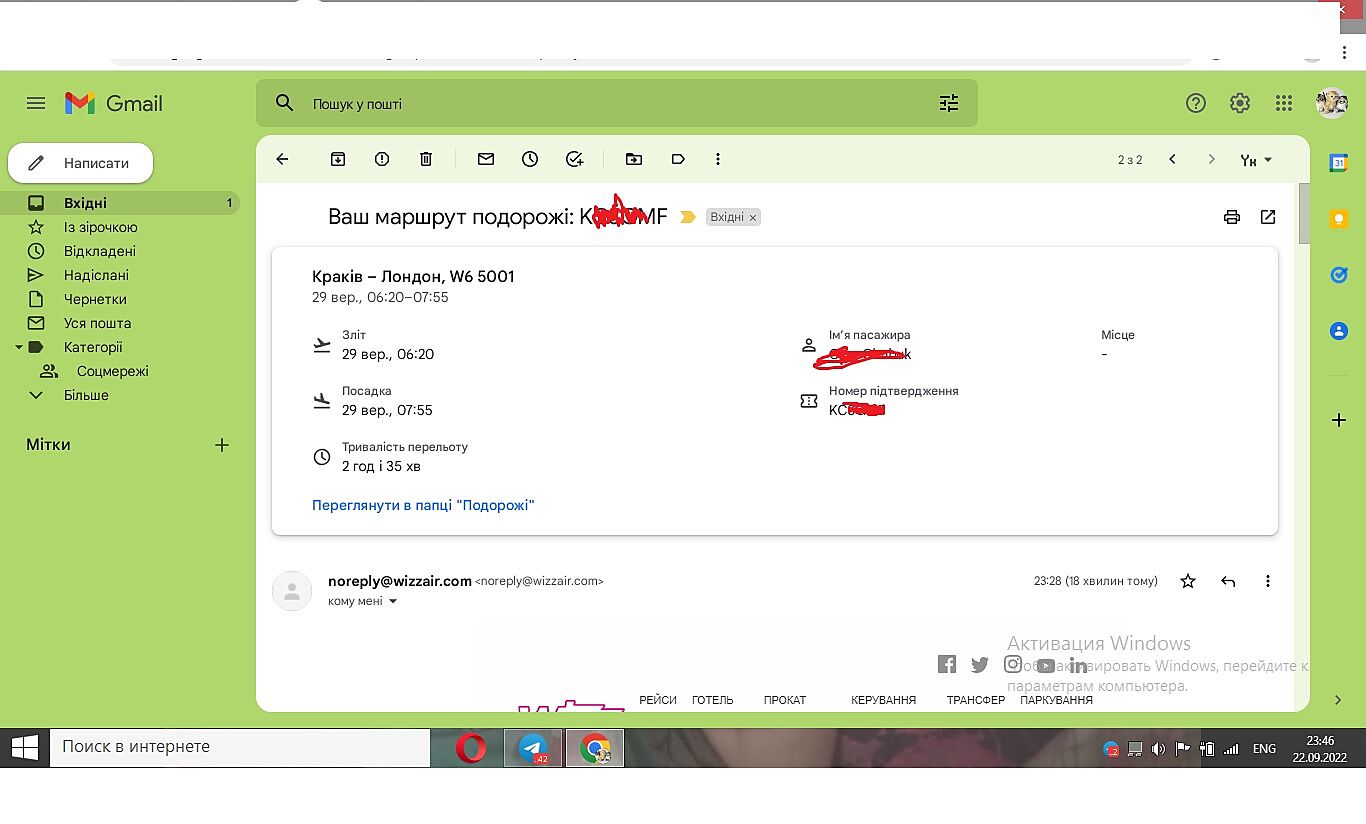Snooze this email with the clock icon

pos(530,159)
